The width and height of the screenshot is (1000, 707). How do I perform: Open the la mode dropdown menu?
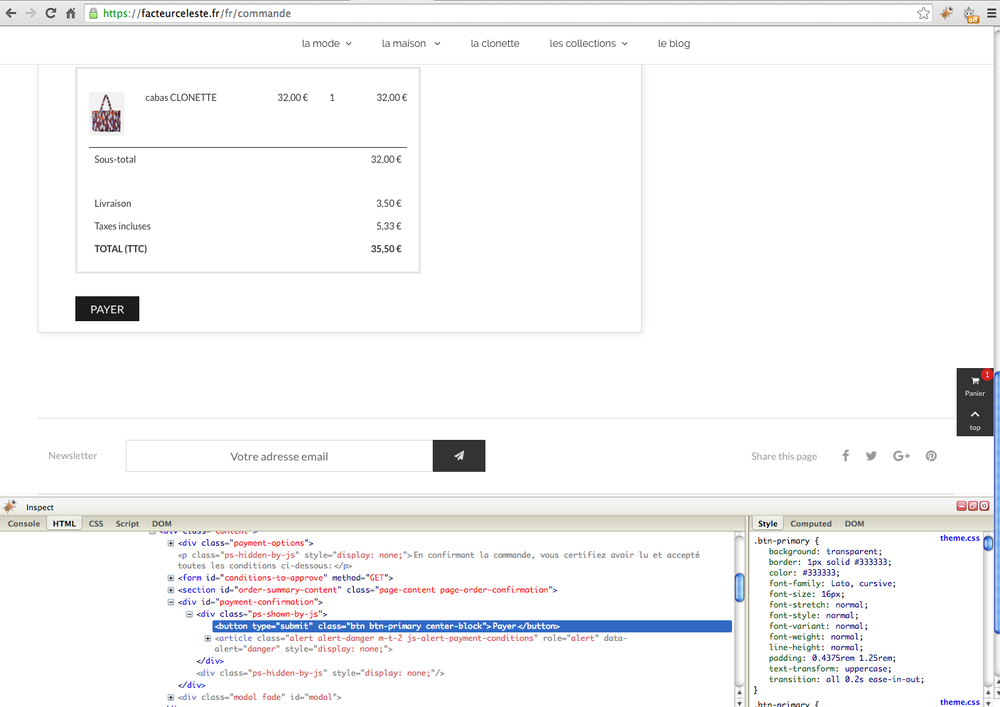[x=327, y=43]
